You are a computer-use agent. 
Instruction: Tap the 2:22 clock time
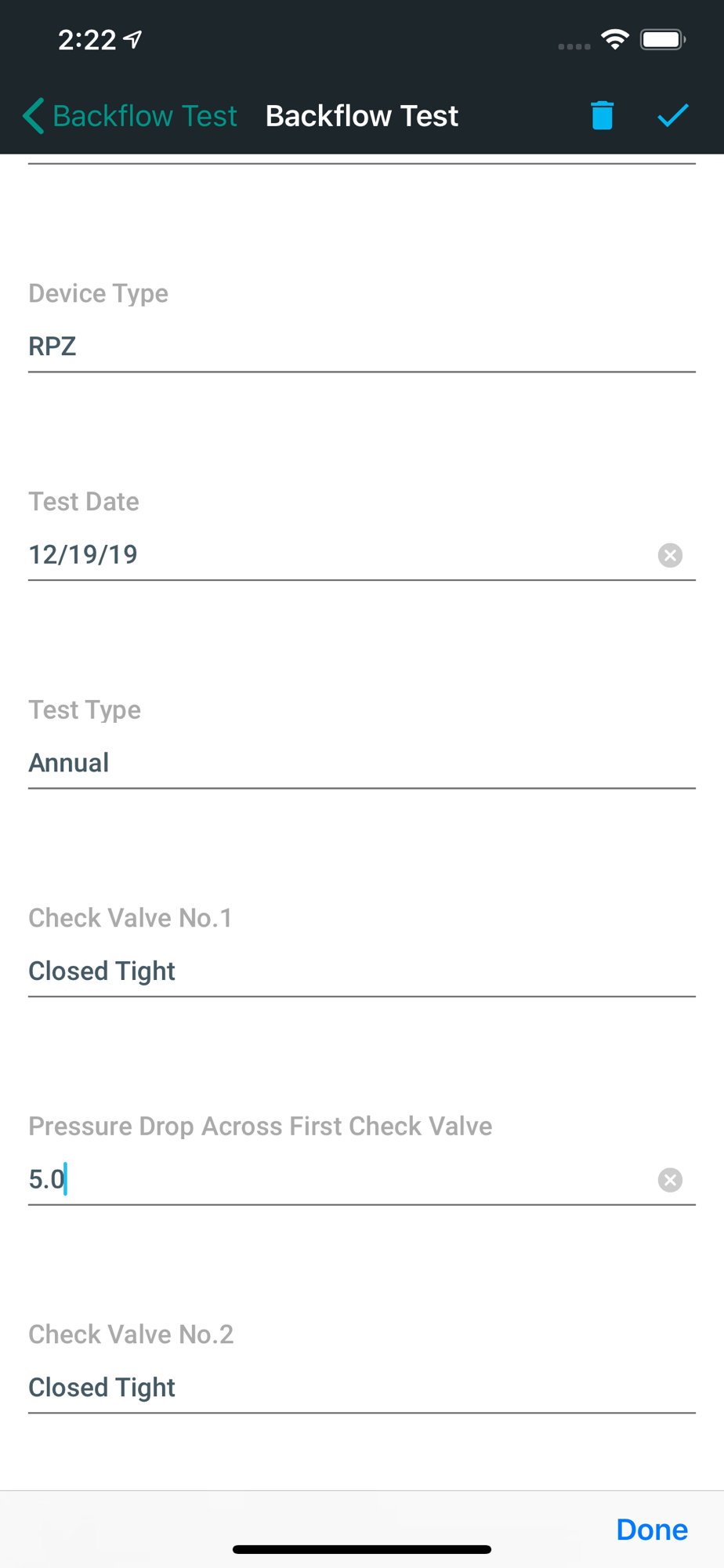[x=87, y=39]
